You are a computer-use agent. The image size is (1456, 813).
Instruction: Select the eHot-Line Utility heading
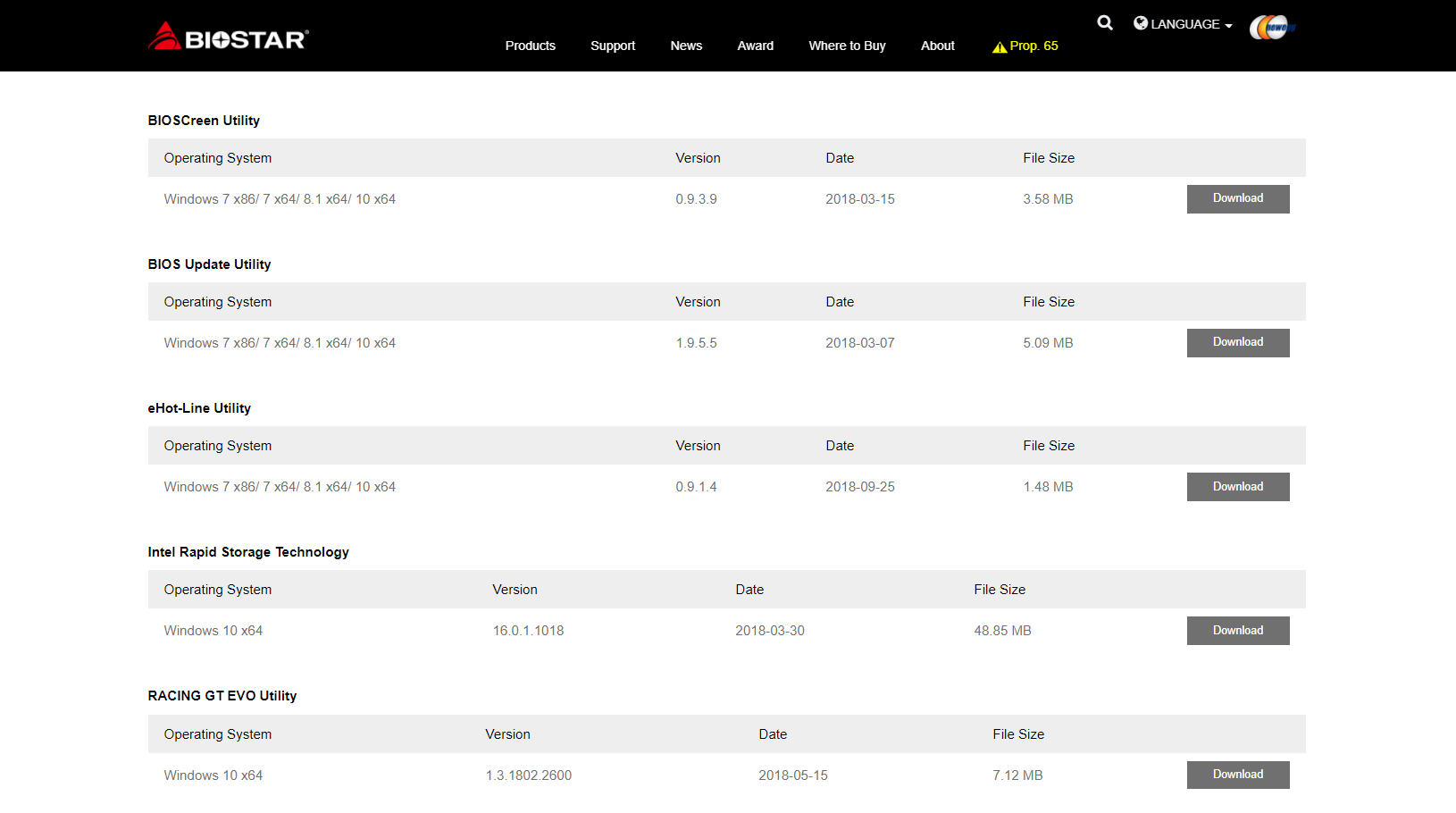199,408
